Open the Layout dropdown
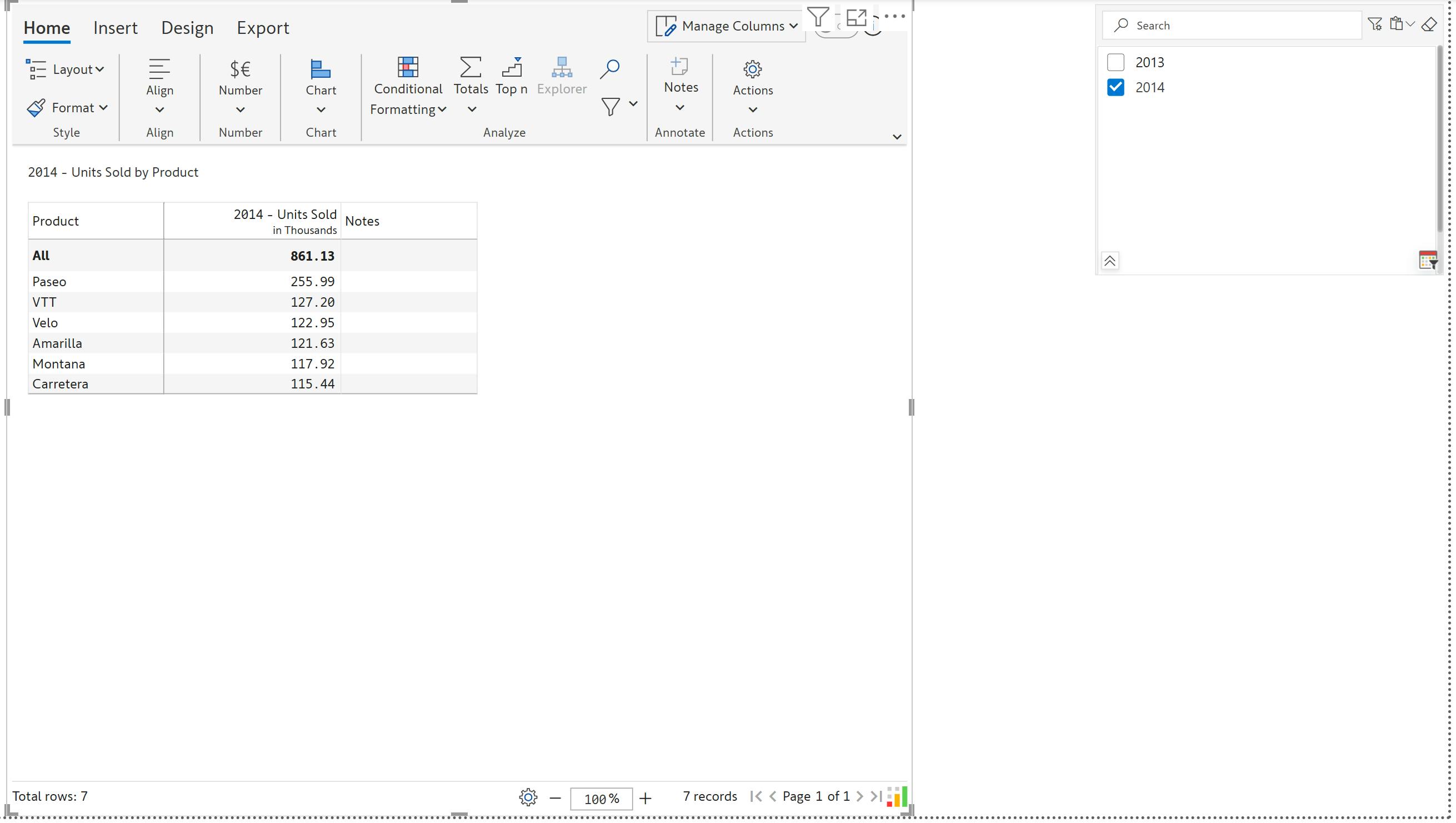 click(66, 69)
